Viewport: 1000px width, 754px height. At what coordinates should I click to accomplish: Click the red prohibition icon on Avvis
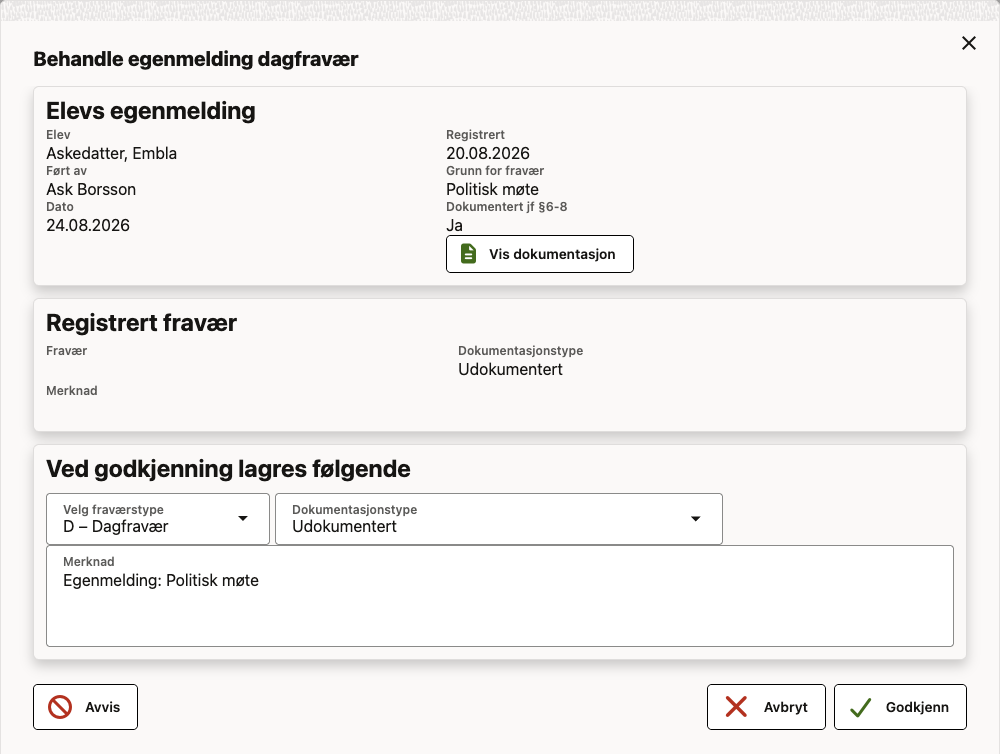pos(60,707)
